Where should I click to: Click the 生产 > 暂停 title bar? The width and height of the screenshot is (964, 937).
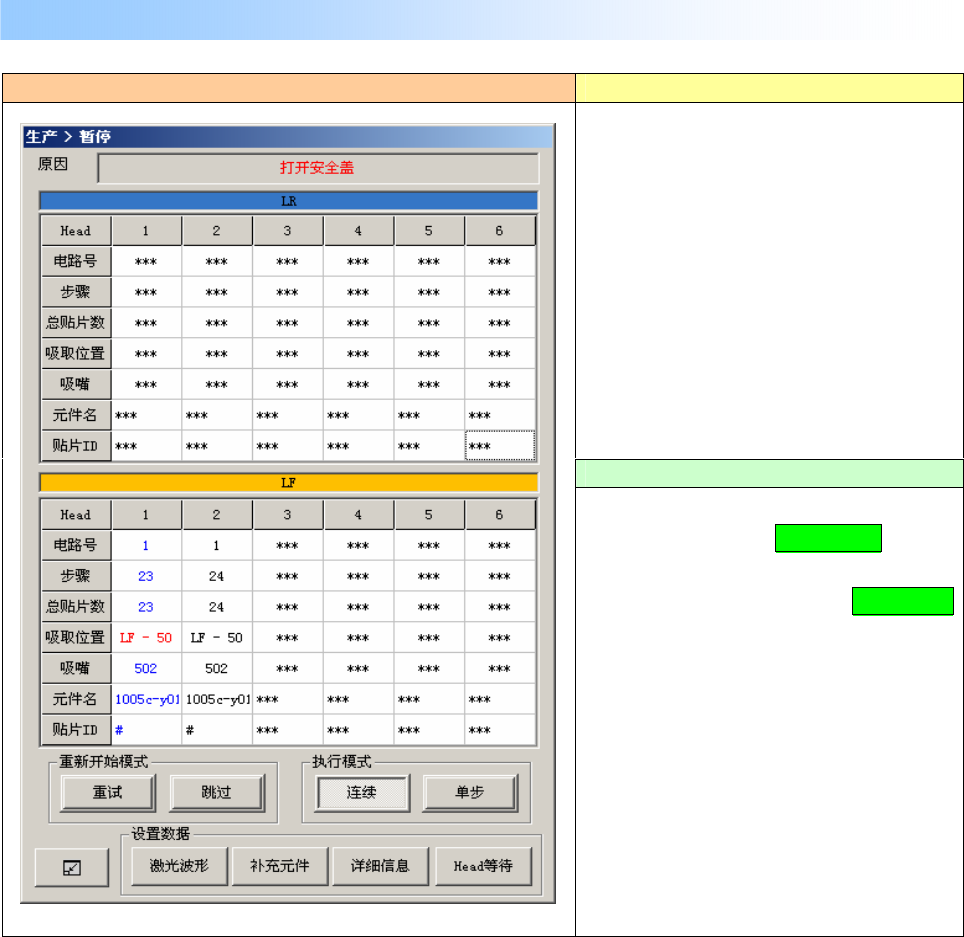(288, 136)
